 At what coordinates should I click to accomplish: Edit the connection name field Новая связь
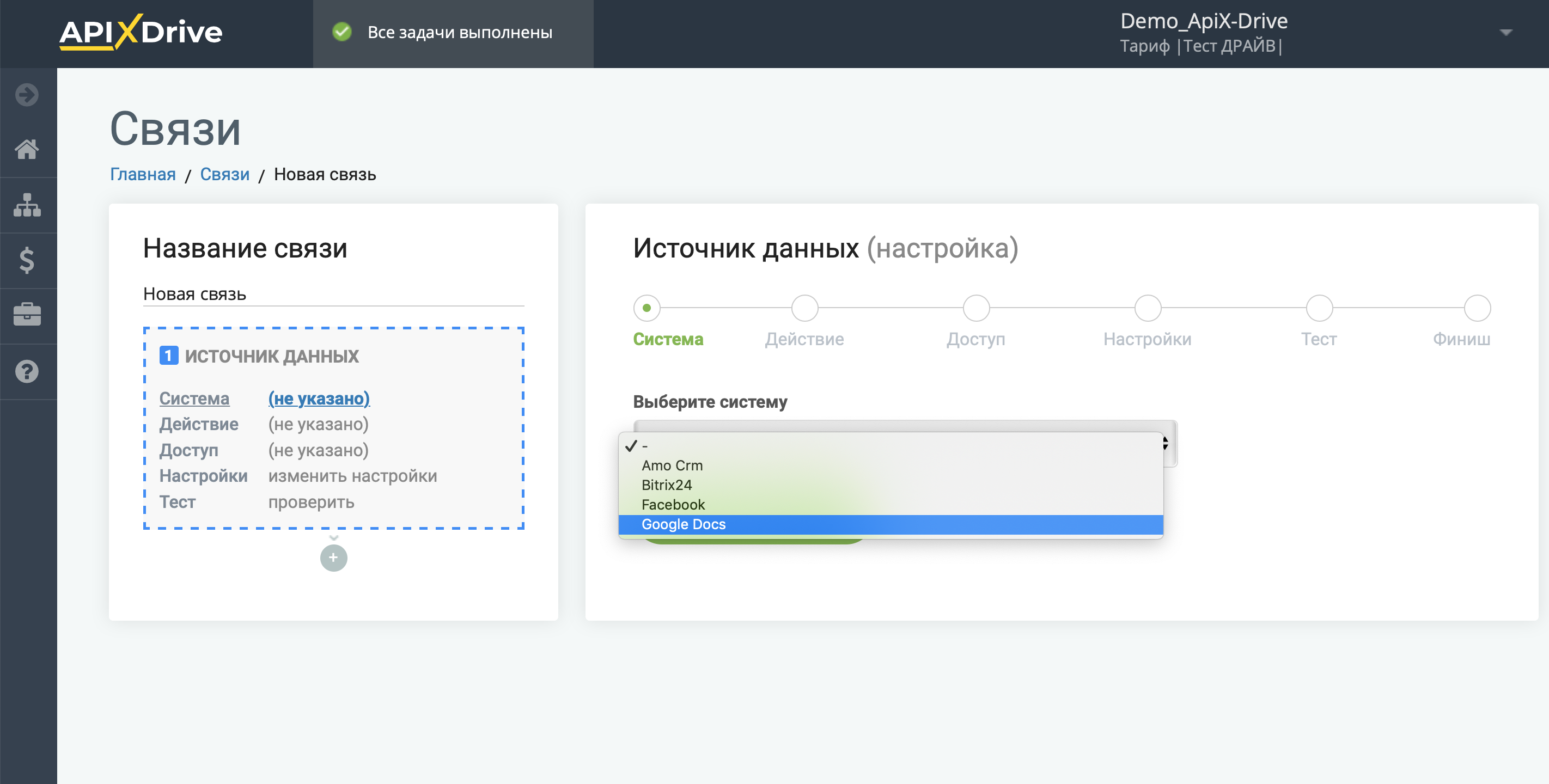[333, 293]
